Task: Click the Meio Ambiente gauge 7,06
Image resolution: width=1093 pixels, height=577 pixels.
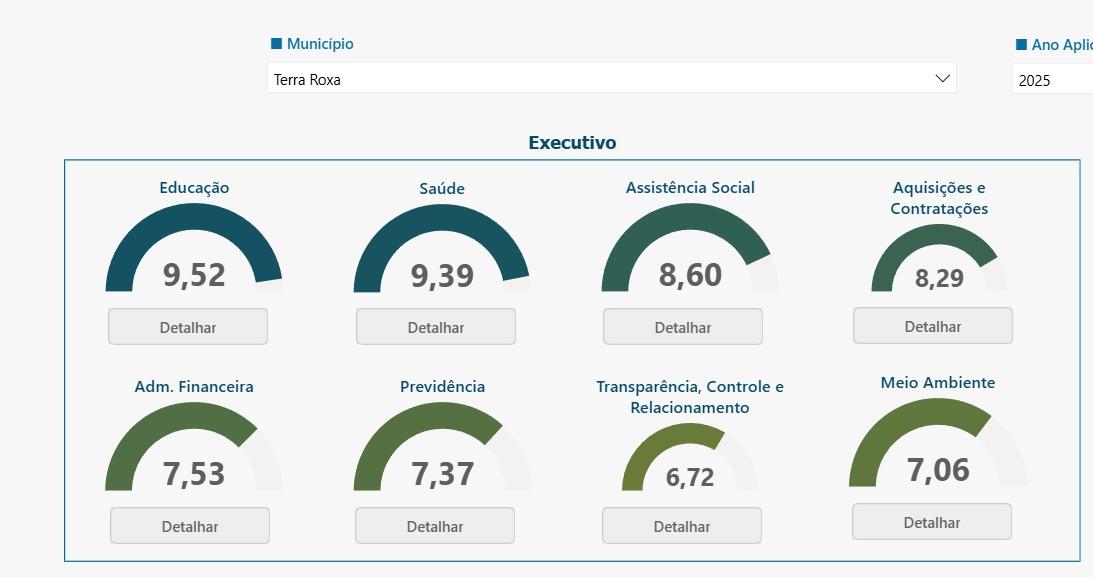Action: (x=938, y=443)
